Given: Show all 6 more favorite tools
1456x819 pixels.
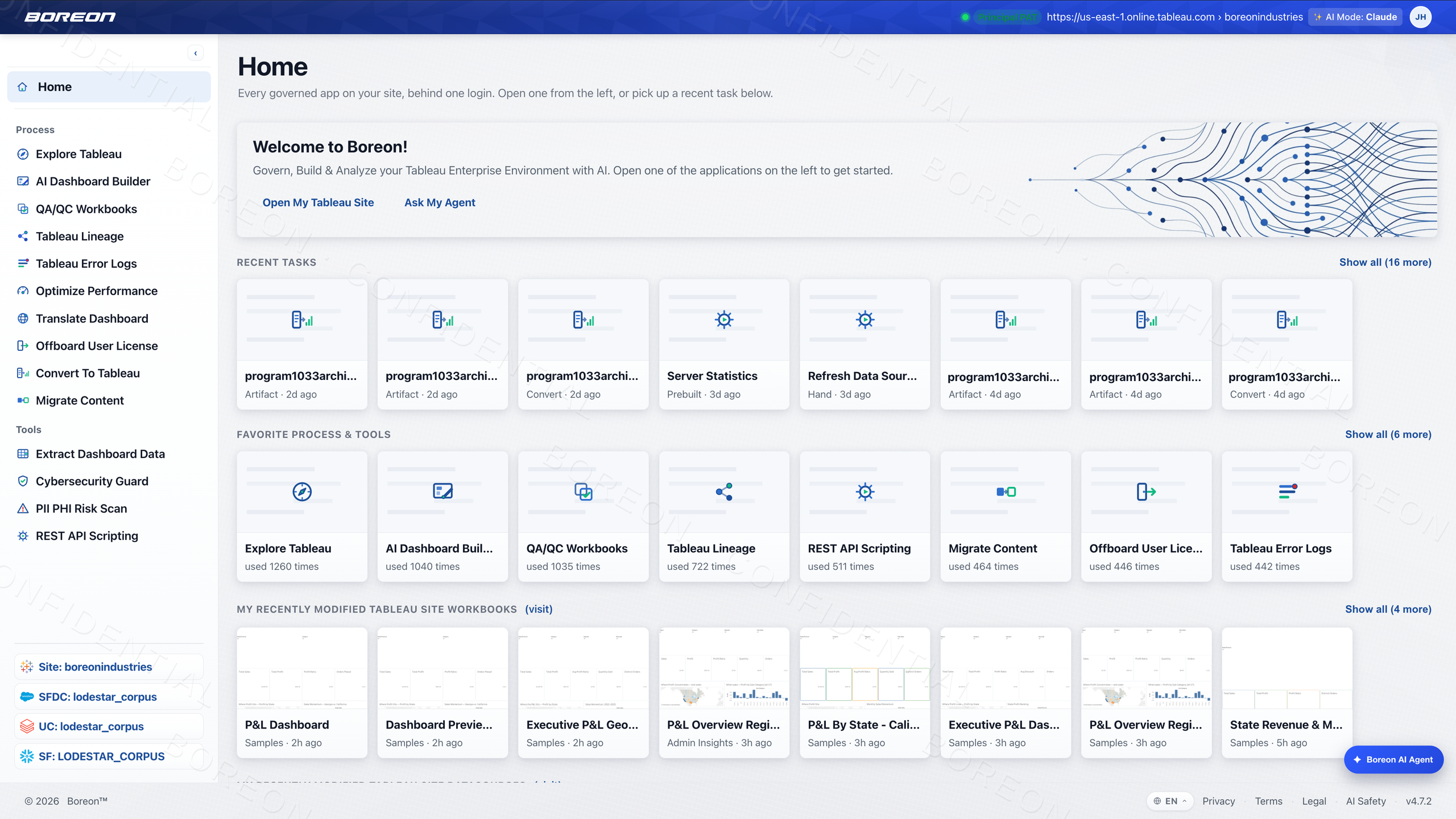Looking at the screenshot, I should click(x=1388, y=435).
